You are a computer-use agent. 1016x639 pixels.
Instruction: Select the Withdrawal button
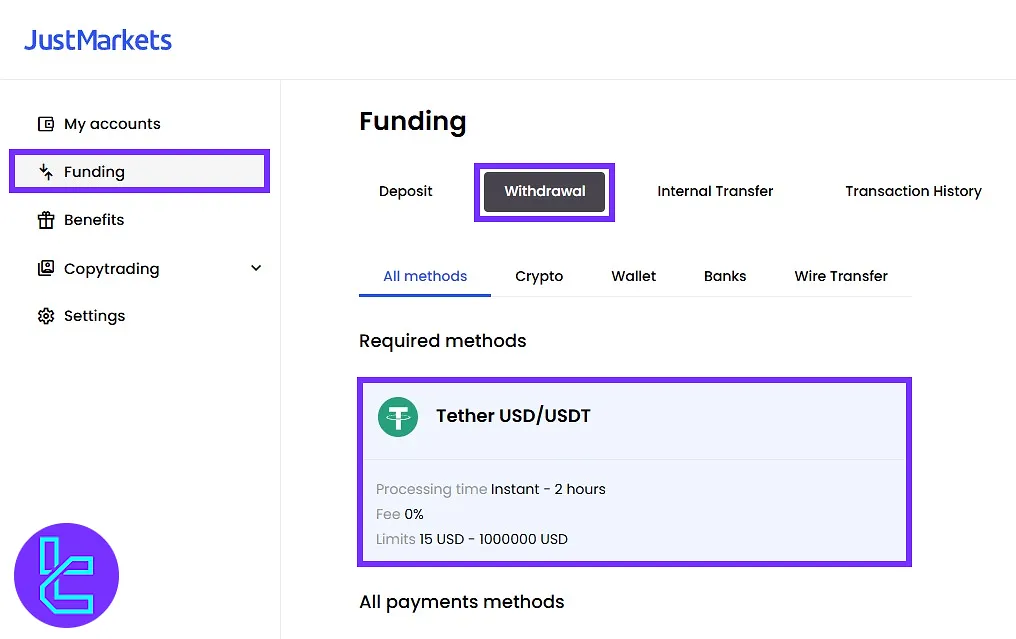pyautogui.click(x=544, y=191)
